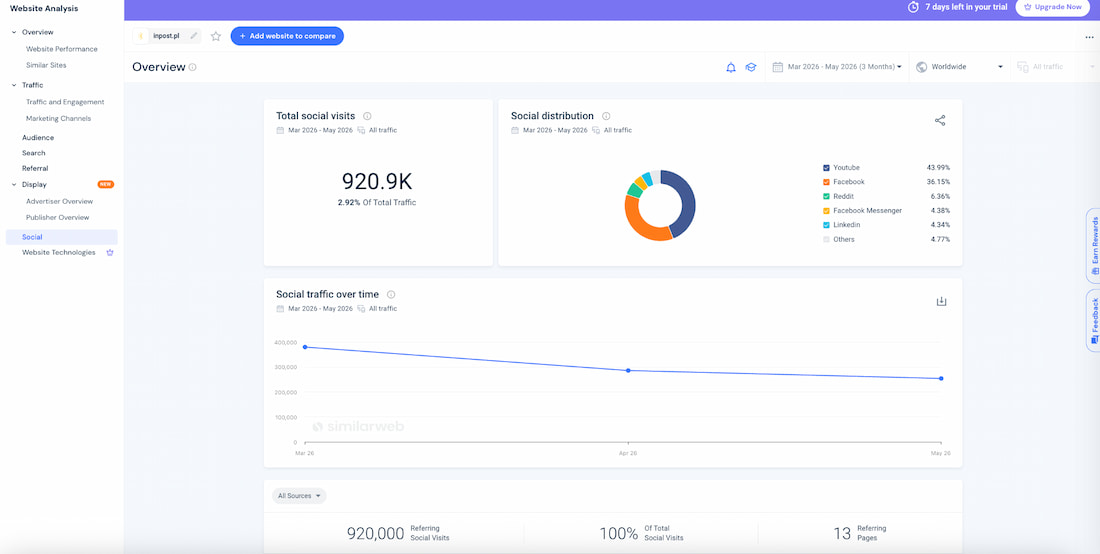Open Publisher Overview page
Image resolution: width=1100 pixels, height=554 pixels.
[58, 217]
